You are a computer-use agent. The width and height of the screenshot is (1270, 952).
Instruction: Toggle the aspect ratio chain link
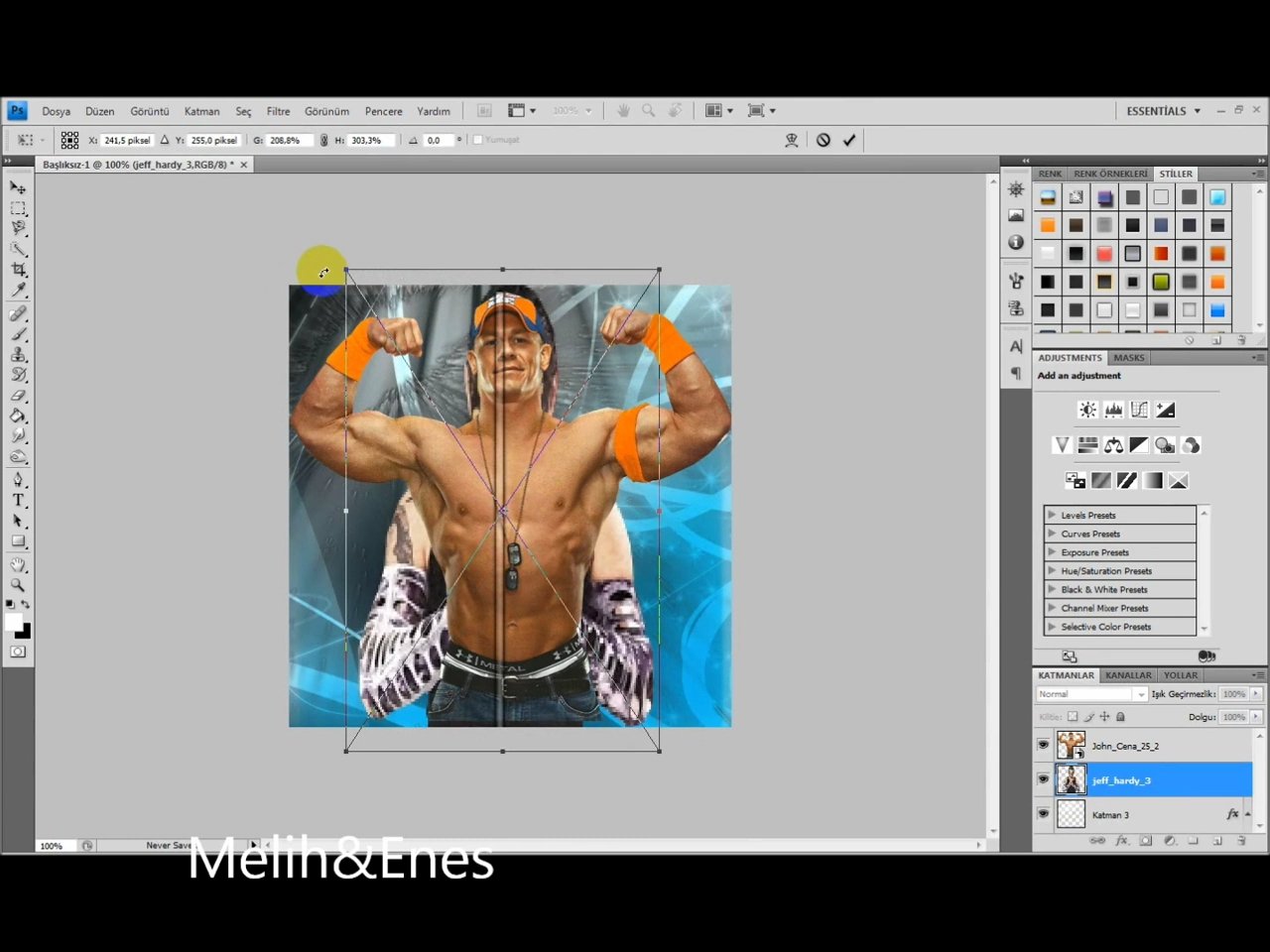click(x=323, y=140)
